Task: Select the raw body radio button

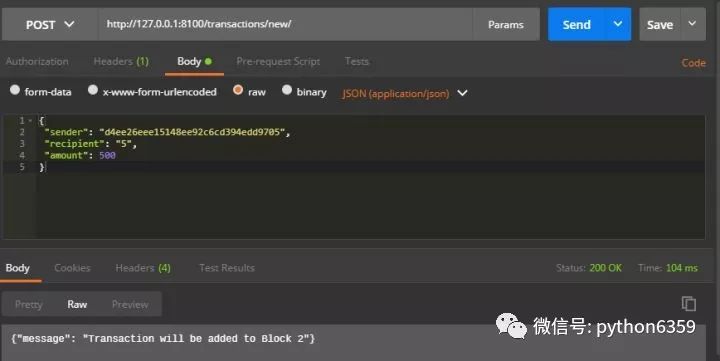Action: 238,90
